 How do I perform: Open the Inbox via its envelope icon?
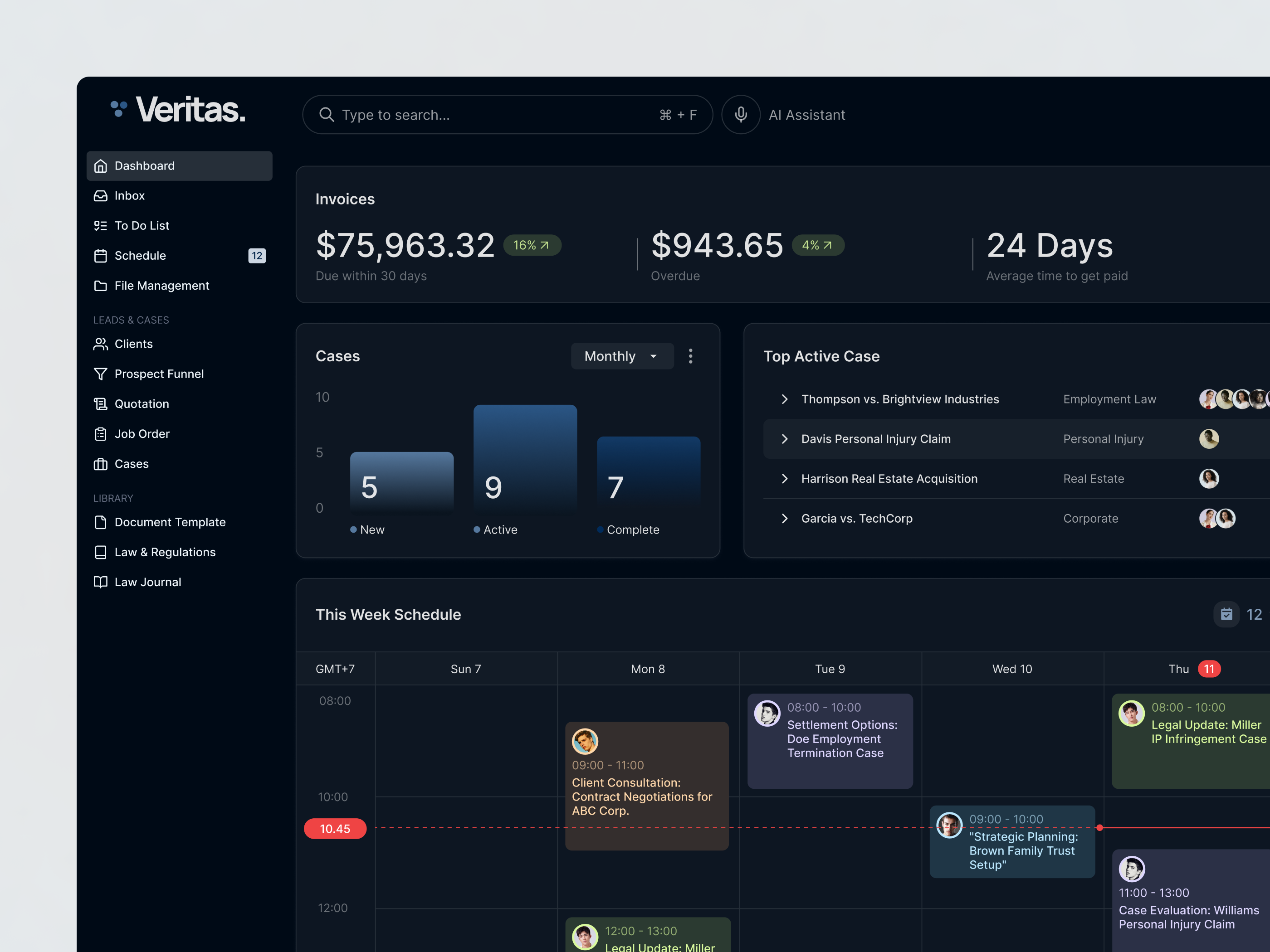coord(101,196)
